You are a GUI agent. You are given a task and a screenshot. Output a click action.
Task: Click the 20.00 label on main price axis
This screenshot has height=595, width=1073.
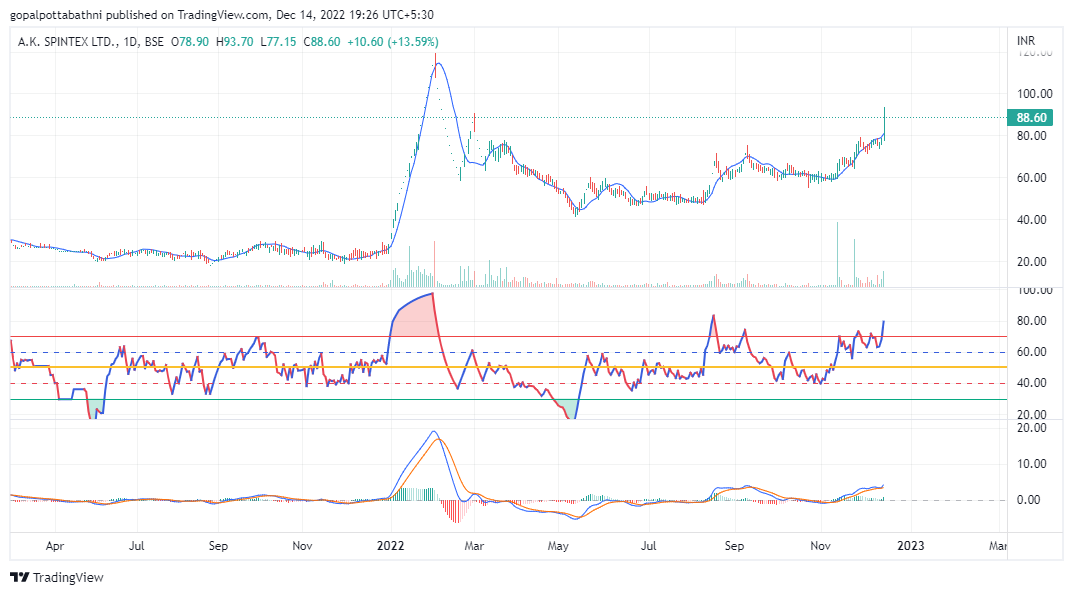[1031, 262]
